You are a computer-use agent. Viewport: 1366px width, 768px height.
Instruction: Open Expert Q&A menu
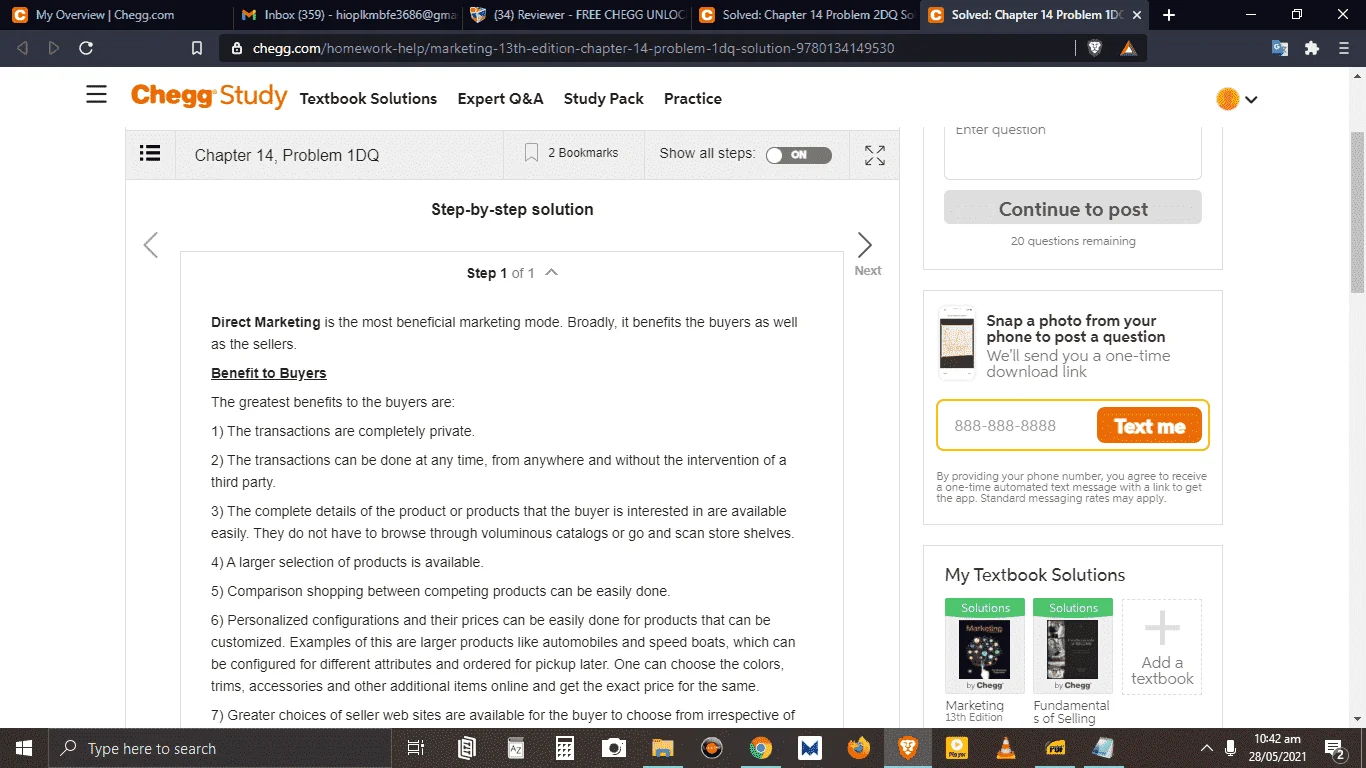tap(500, 99)
